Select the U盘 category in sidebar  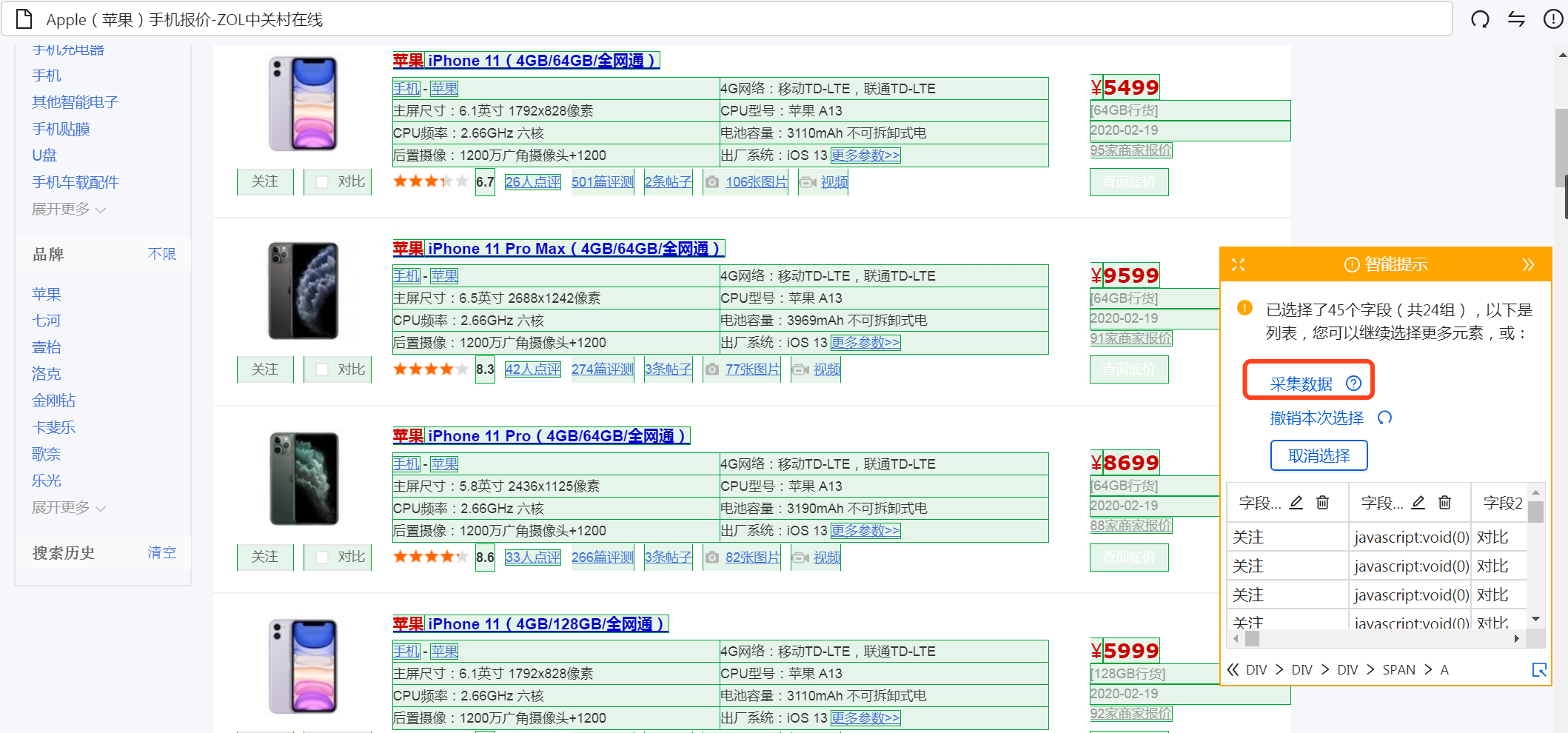[x=44, y=155]
